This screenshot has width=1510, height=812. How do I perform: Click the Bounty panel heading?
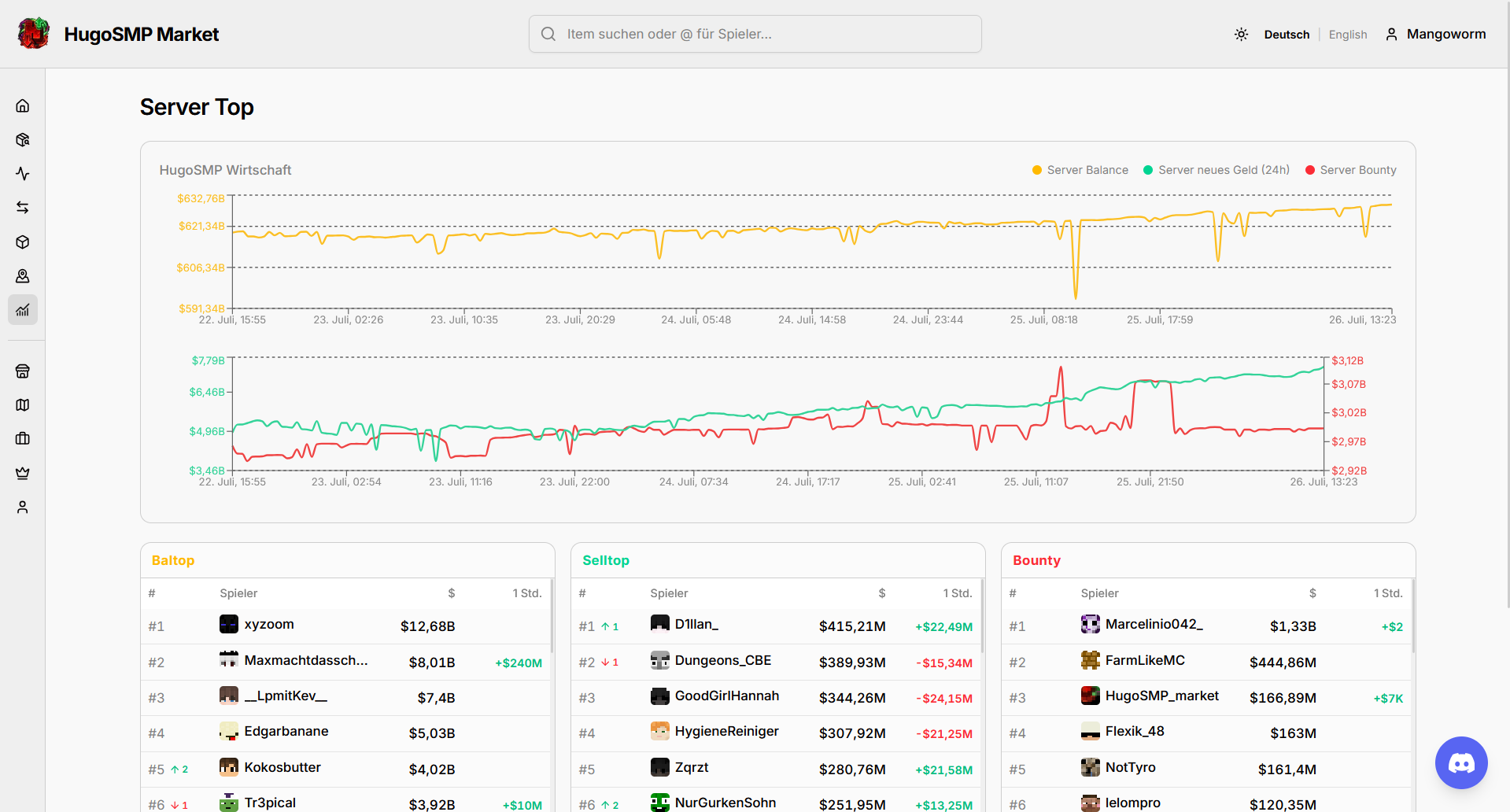[1036, 560]
